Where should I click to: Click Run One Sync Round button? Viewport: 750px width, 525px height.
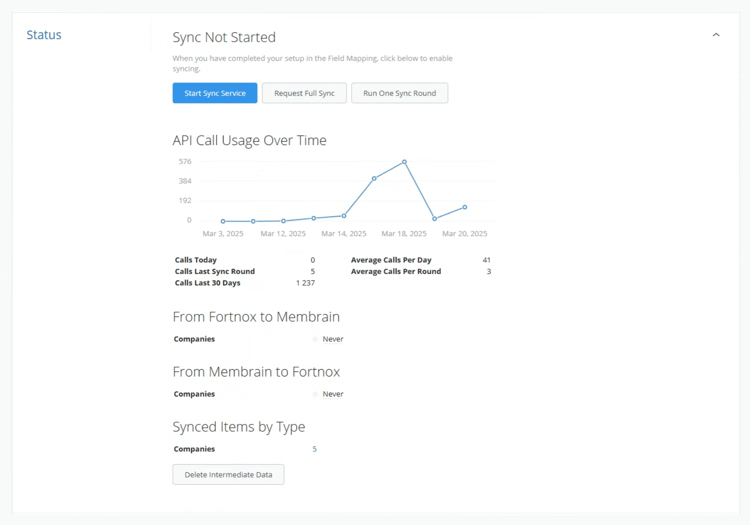(x=399, y=93)
